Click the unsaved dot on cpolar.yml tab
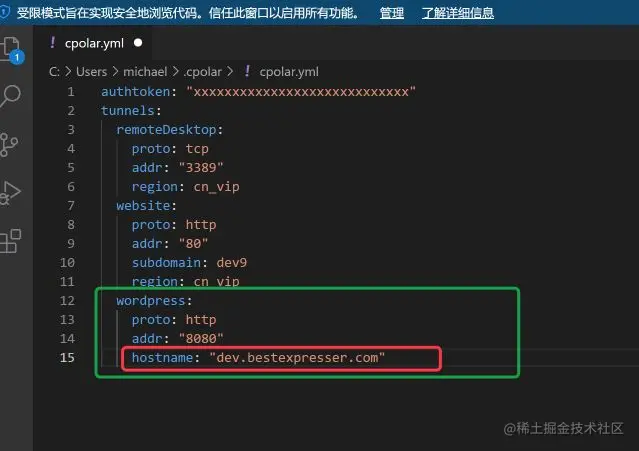This screenshot has height=451, width=639. click(x=138, y=43)
